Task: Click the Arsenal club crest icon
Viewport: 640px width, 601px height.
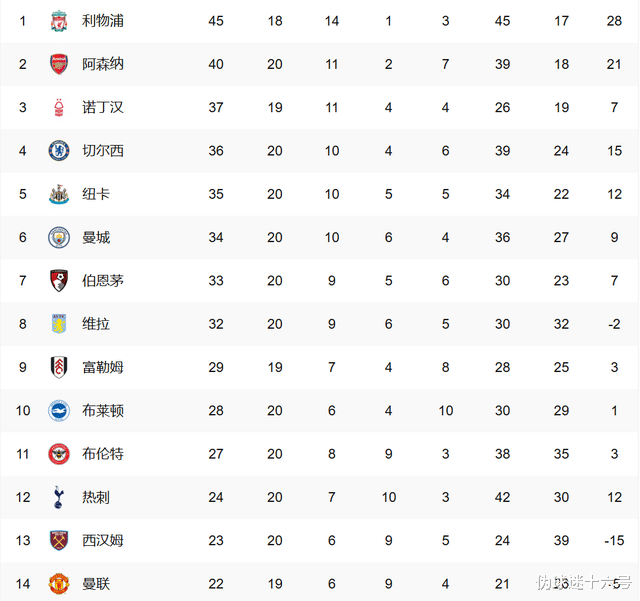Action: click(59, 64)
